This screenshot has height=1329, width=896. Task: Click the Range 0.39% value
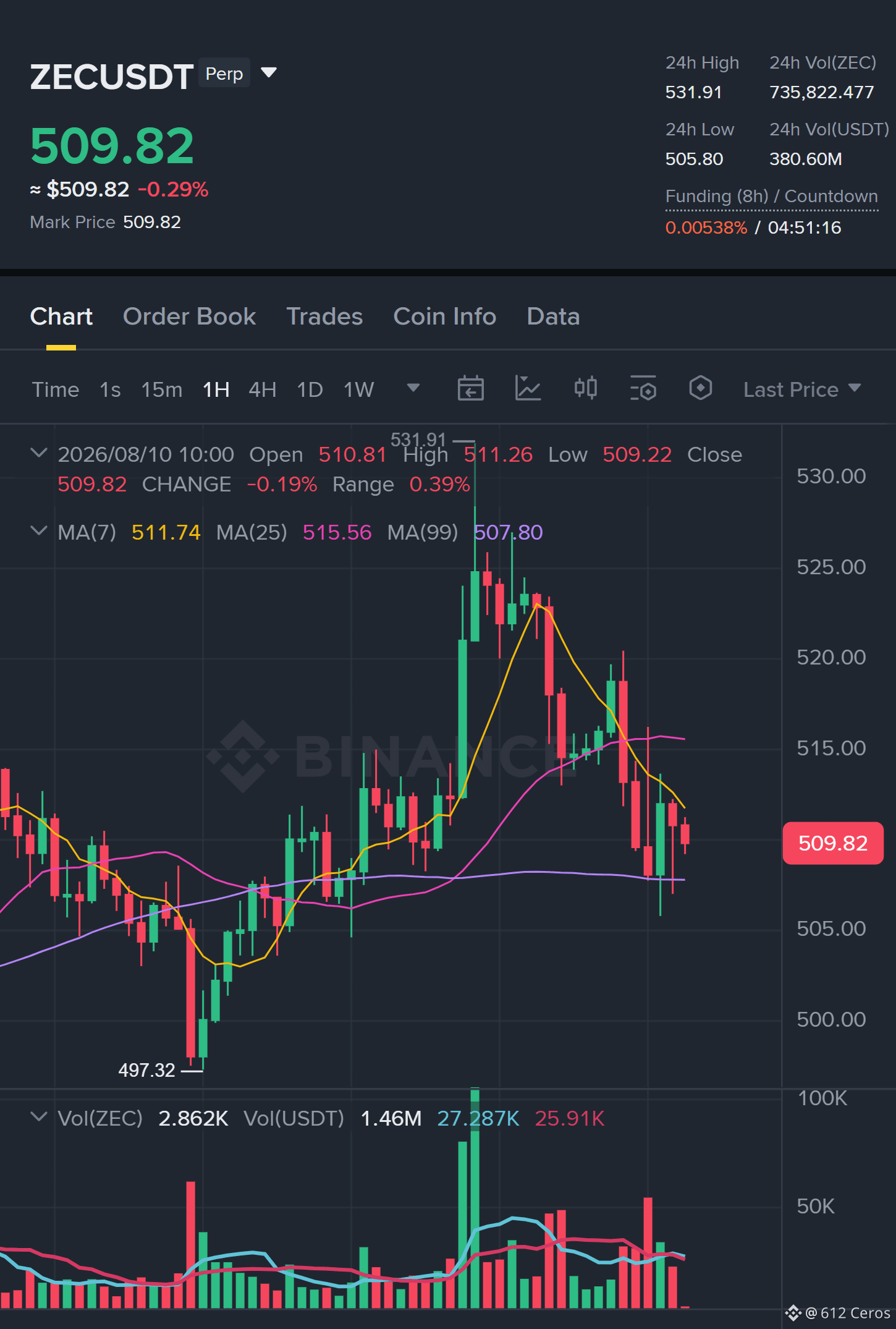(440, 484)
